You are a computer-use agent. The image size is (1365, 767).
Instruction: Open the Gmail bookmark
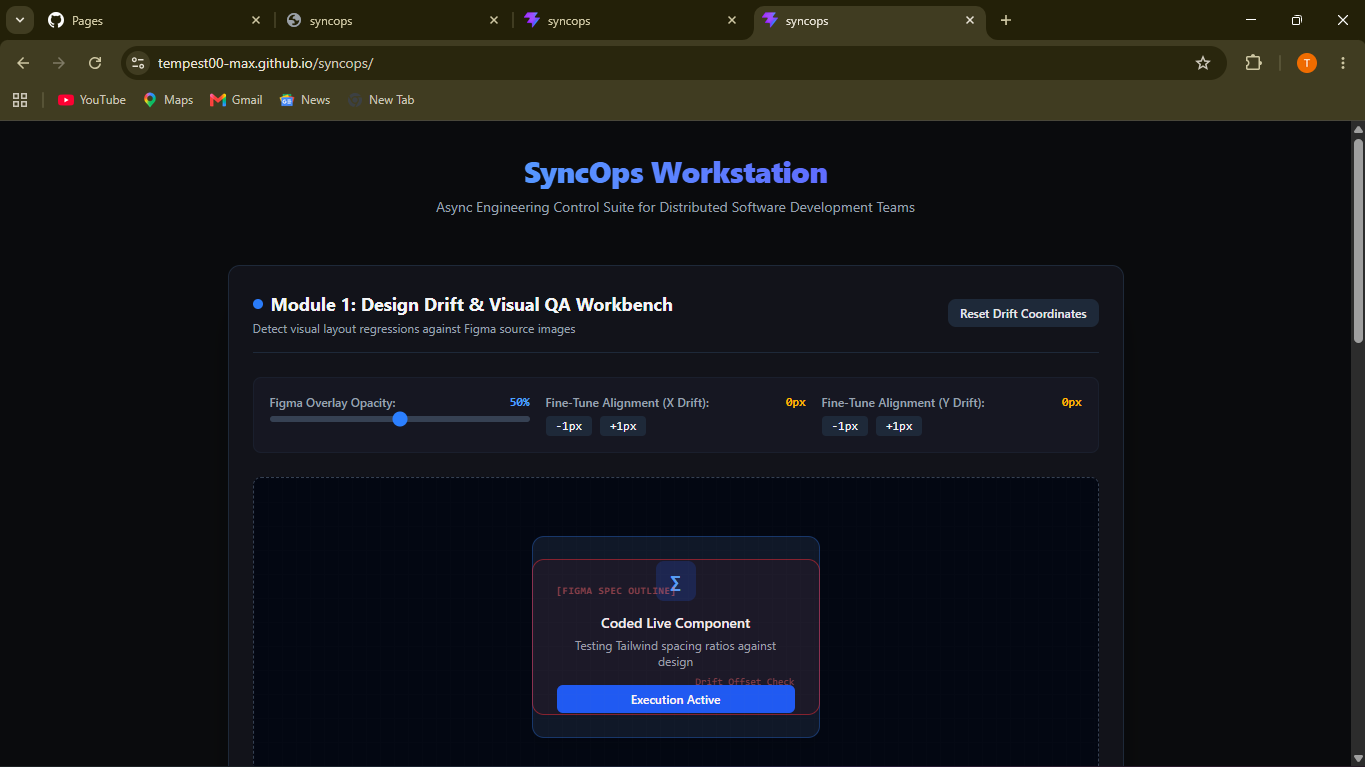(x=236, y=100)
